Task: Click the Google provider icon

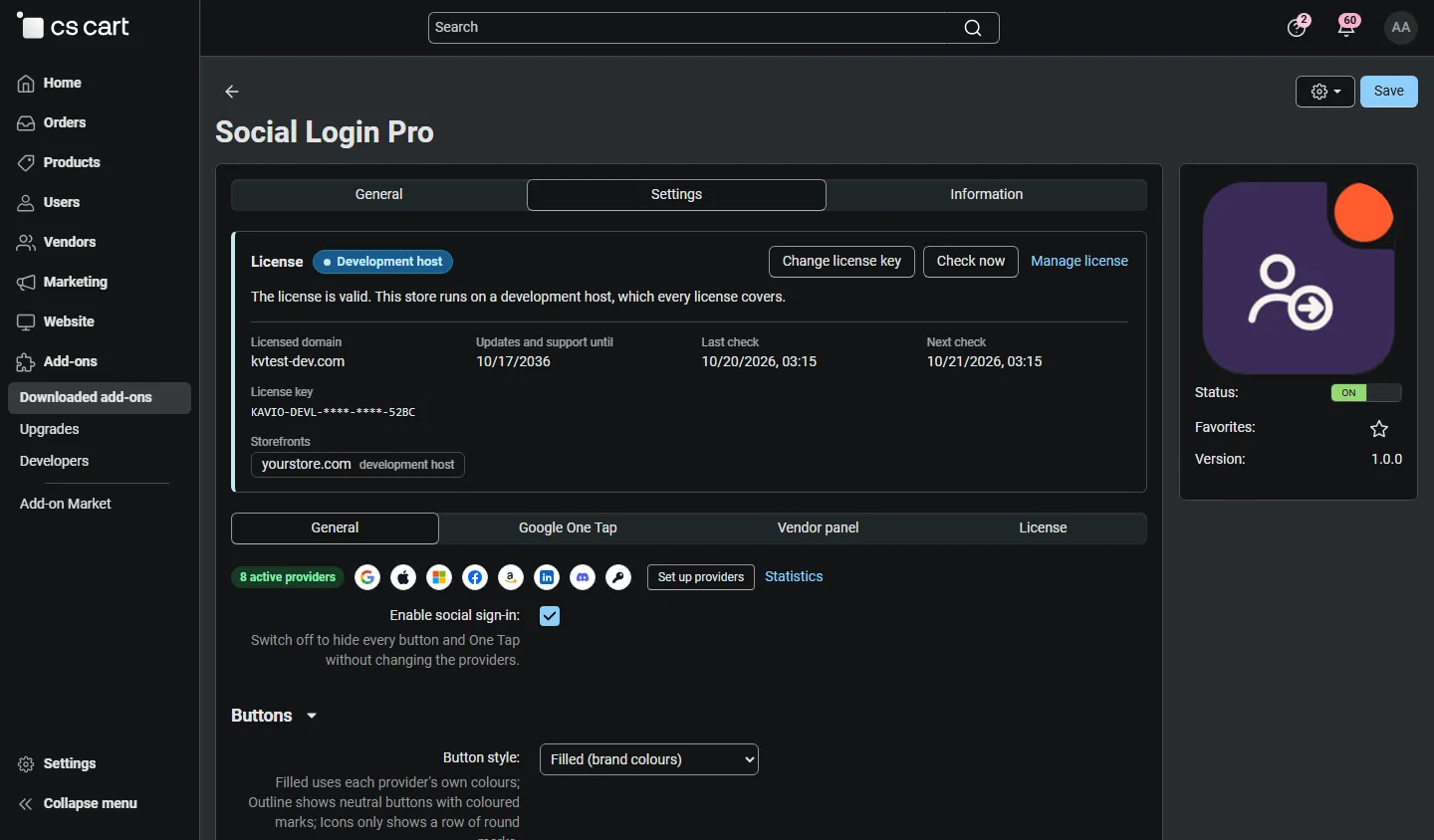Action: coord(367,577)
